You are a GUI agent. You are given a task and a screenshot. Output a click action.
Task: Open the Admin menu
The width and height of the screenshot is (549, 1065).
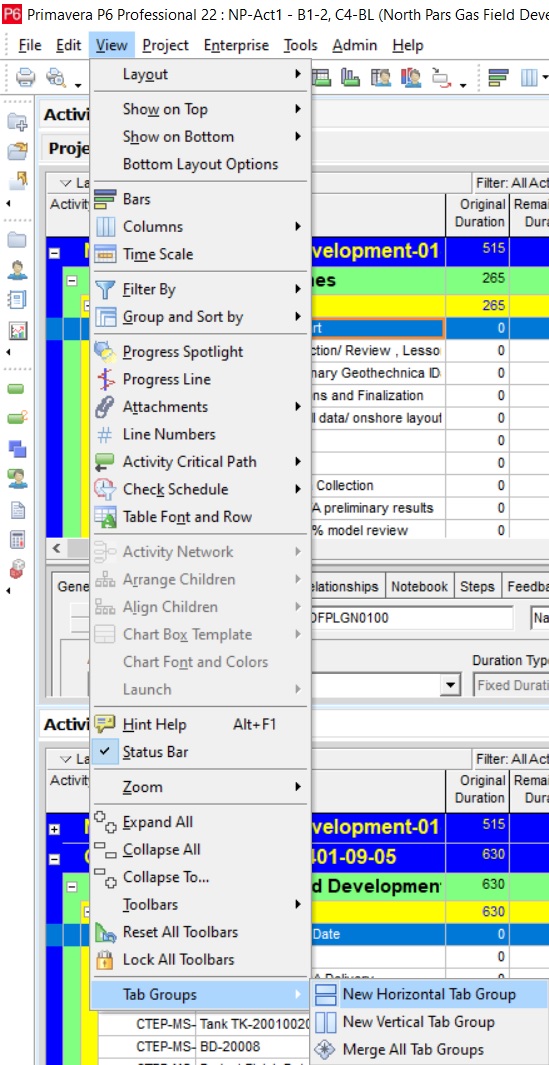tap(355, 46)
